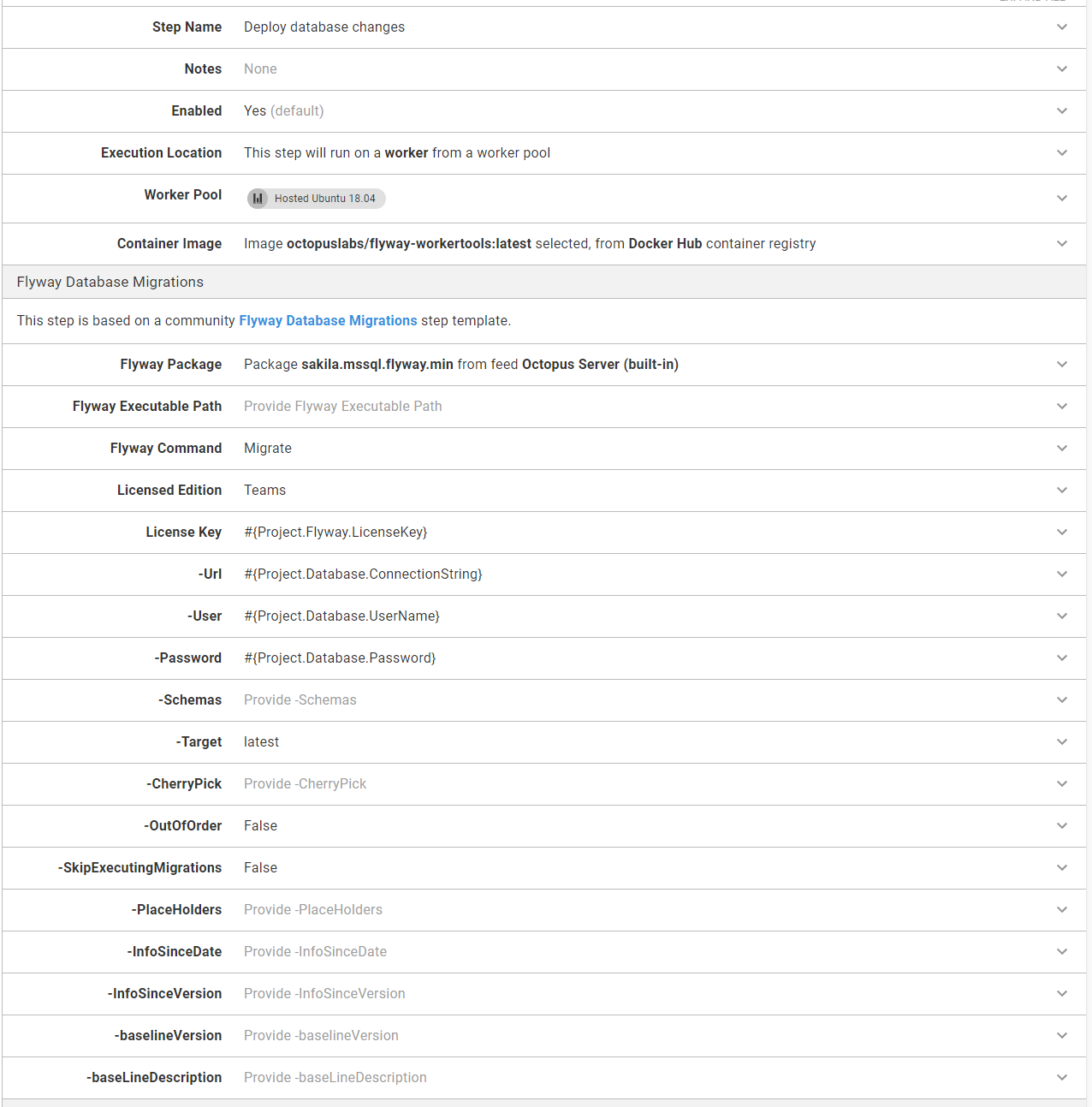
Task: Click the worker pool bar-chart icon
Action: pyautogui.click(x=258, y=198)
